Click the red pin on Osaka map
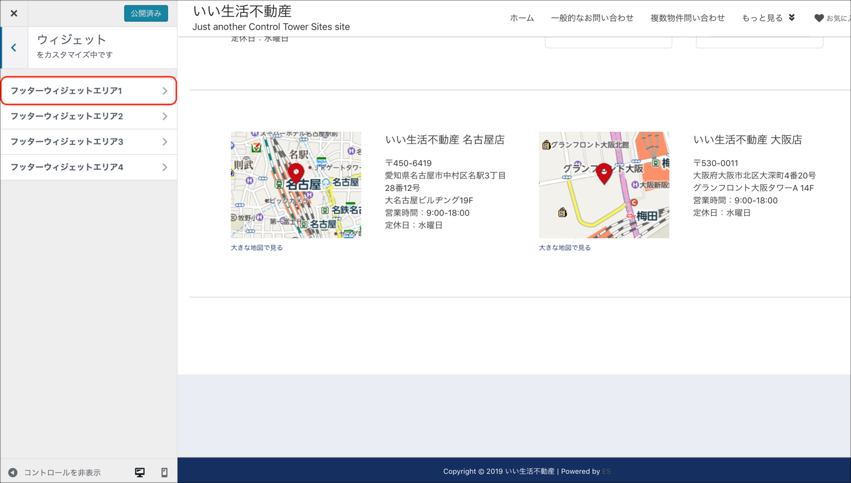This screenshot has height=483, width=851. point(603,173)
